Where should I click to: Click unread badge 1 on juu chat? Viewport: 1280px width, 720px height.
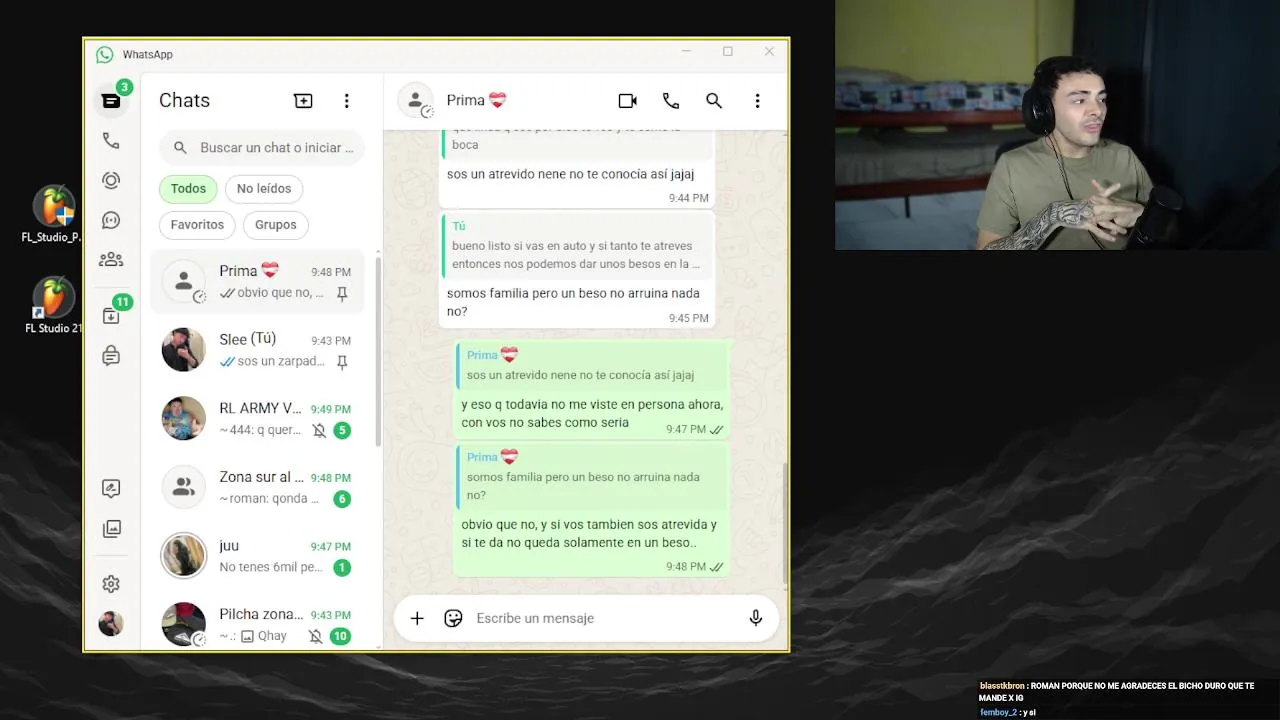[342, 568]
